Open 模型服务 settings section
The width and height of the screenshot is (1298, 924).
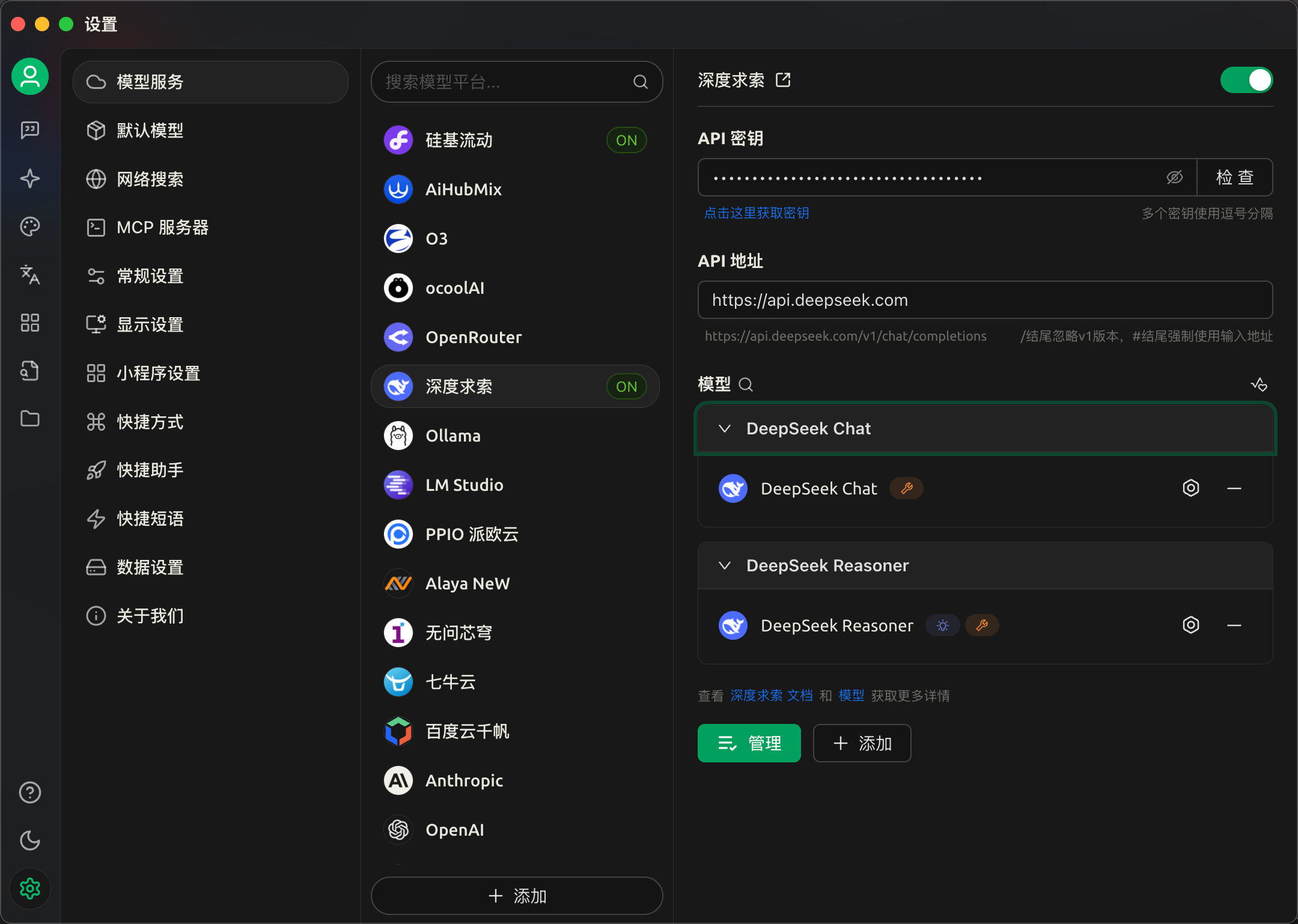[x=210, y=82]
